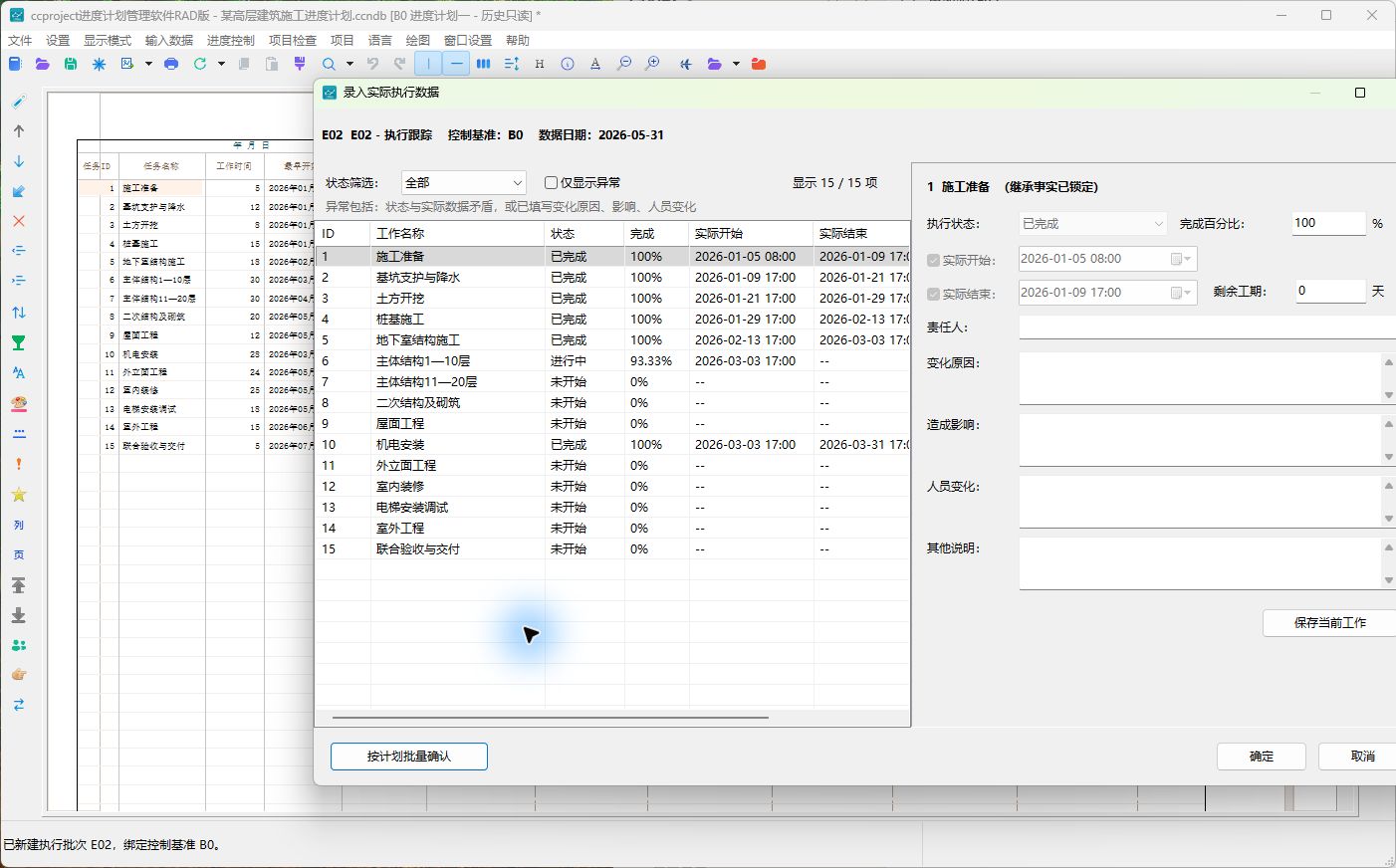The image size is (1396, 868).
Task: Open the 项目检查 menu
Action: [x=293, y=41]
